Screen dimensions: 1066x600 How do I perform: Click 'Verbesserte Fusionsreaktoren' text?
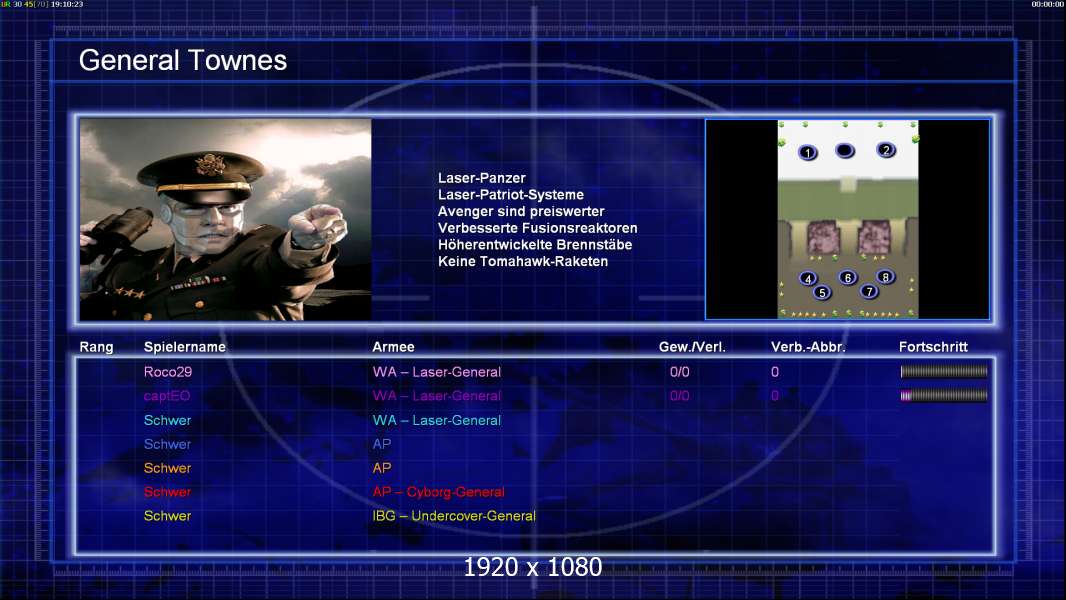(538, 228)
